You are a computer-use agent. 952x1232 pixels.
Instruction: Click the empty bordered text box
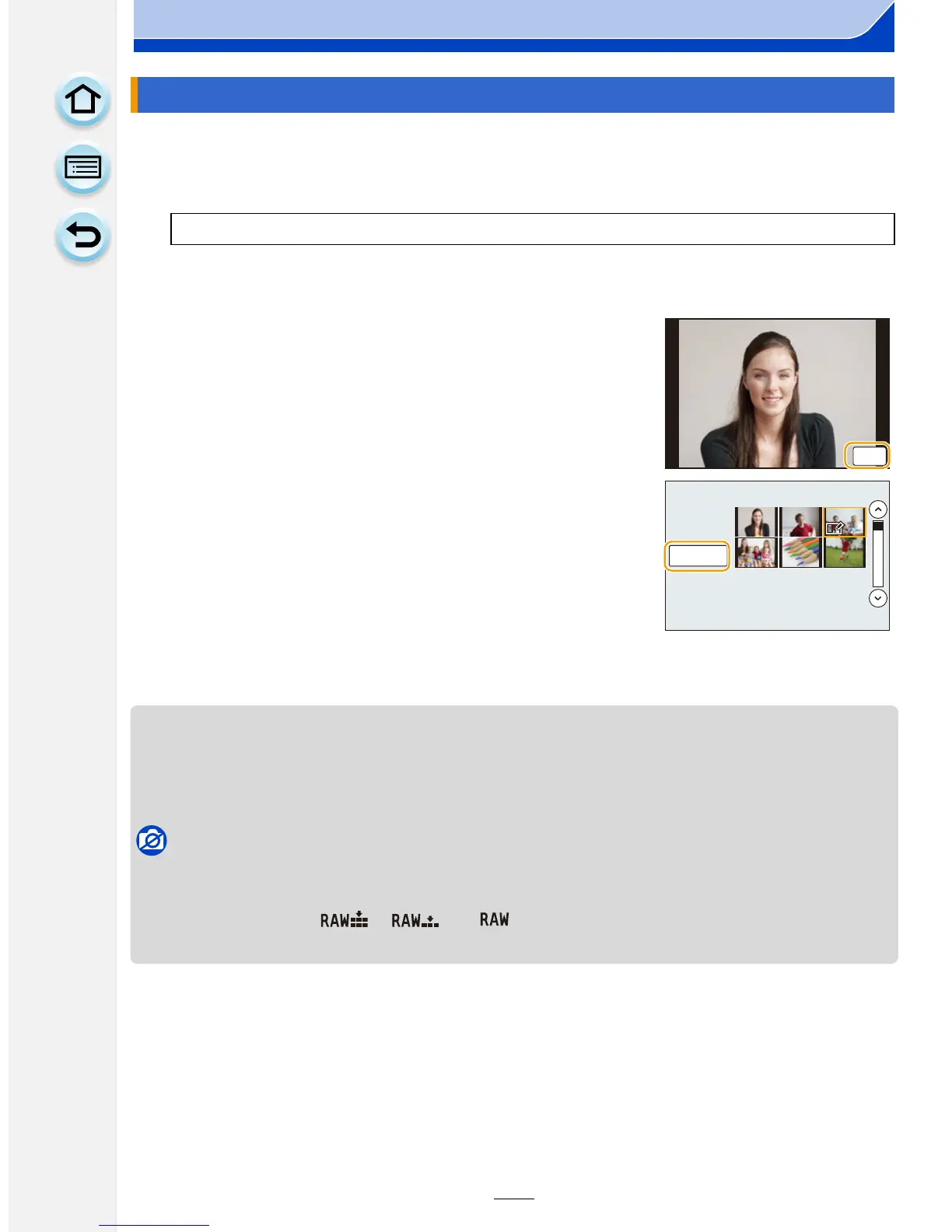click(x=532, y=229)
